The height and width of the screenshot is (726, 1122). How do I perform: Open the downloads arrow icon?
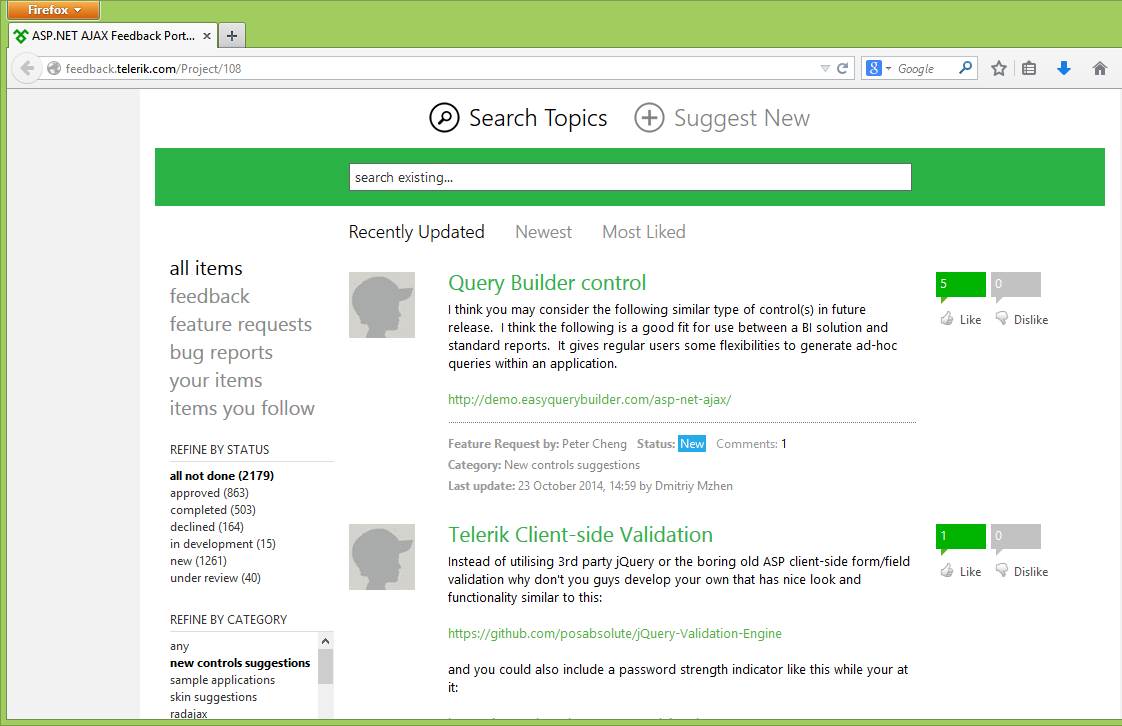click(1064, 69)
